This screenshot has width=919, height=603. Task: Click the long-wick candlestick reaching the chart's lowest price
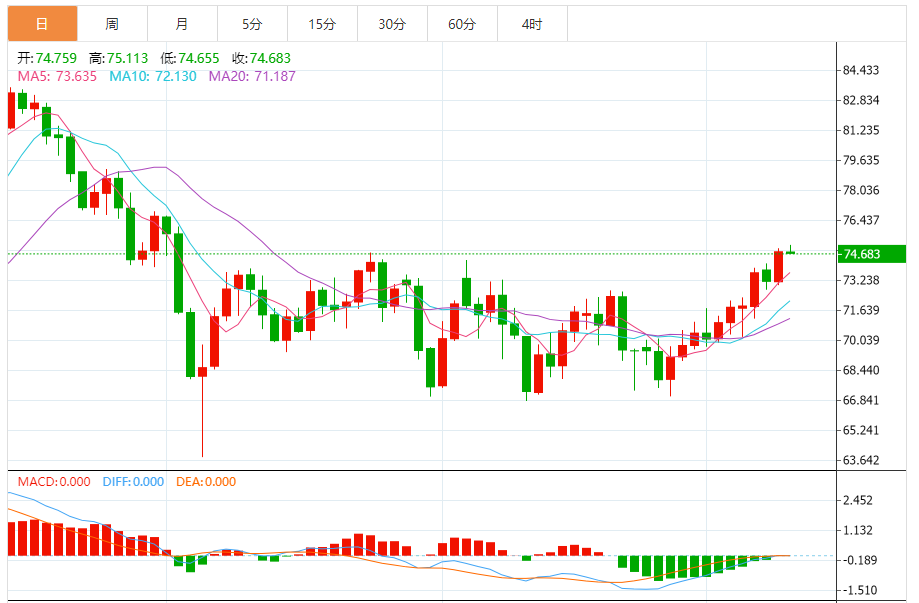tap(203, 401)
